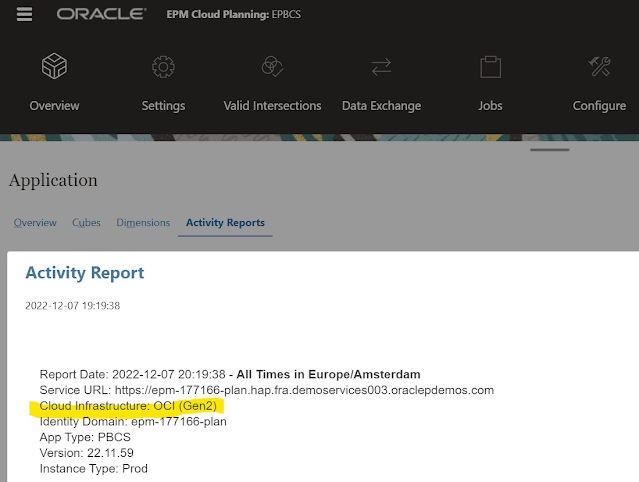Click the collapse handle bar below the card row
The height and width of the screenshot is (482, 639).
tap(549, 150)
